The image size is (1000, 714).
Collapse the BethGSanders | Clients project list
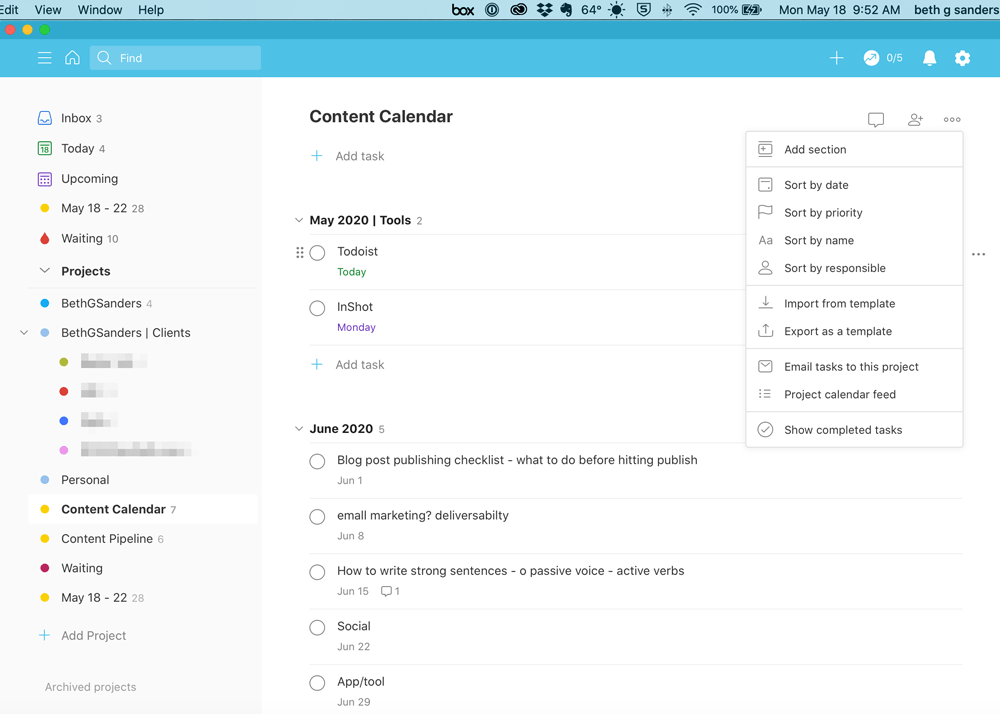point(23,332)
